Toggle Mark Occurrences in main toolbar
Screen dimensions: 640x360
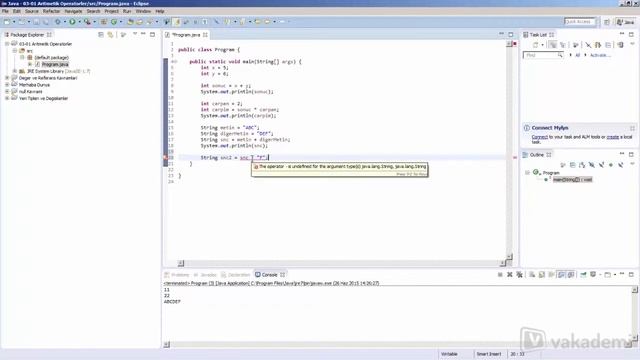177,22
